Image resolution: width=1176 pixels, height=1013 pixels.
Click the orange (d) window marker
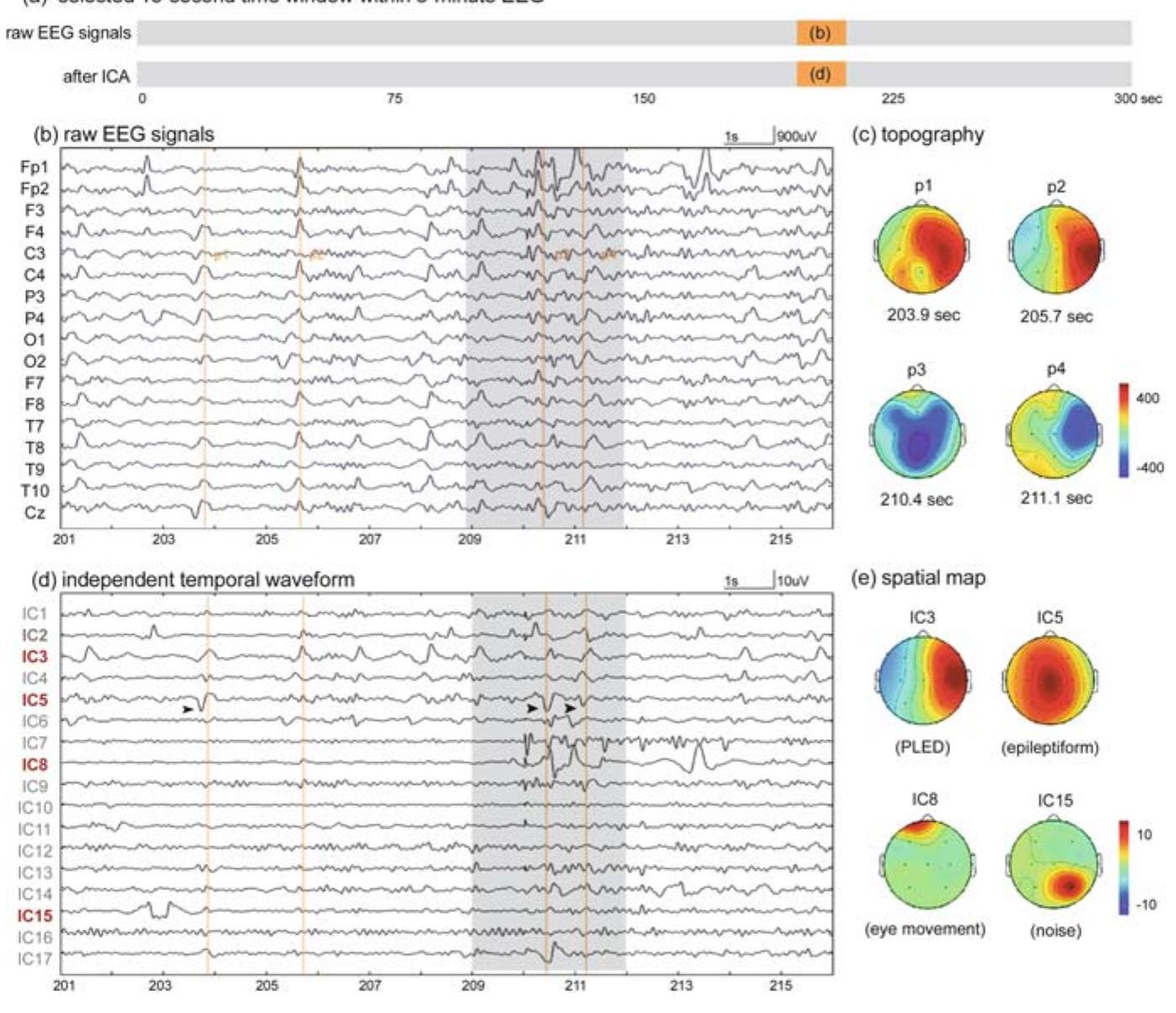point(821,74)
